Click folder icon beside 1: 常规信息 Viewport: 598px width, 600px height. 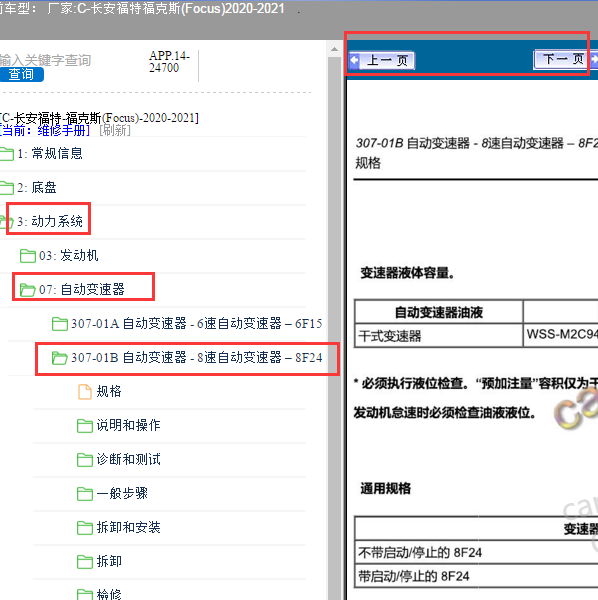pyautogui.click(x=7, y=154)
